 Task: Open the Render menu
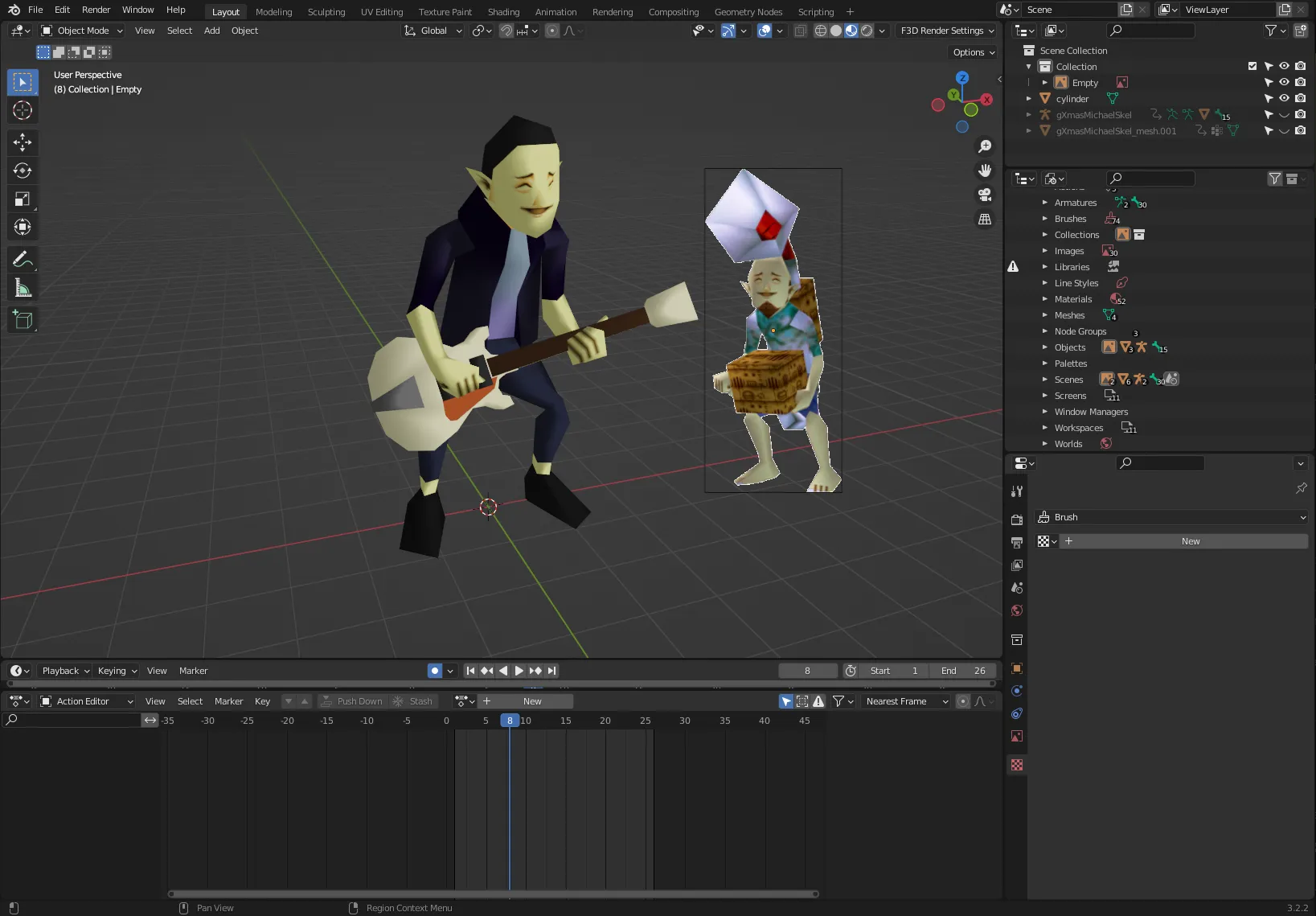[96, 10]
